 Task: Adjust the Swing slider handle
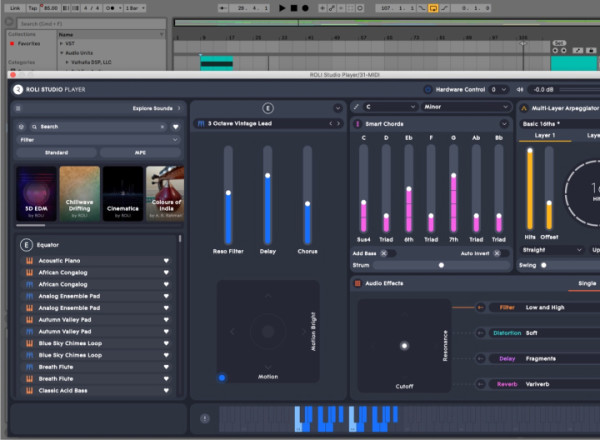tap(544, 265)
